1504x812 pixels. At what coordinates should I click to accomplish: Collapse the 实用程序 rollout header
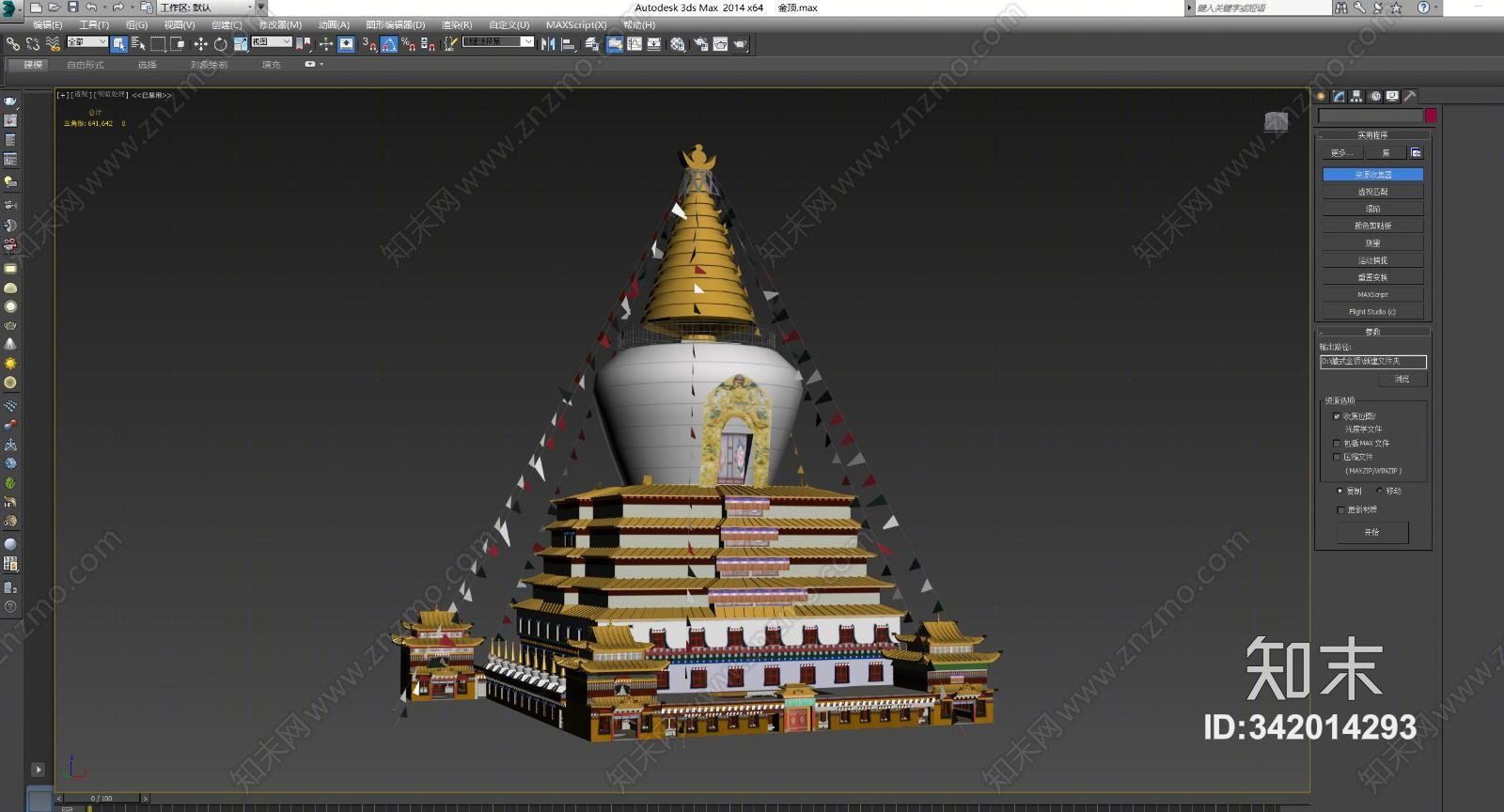click(1372, 135)
